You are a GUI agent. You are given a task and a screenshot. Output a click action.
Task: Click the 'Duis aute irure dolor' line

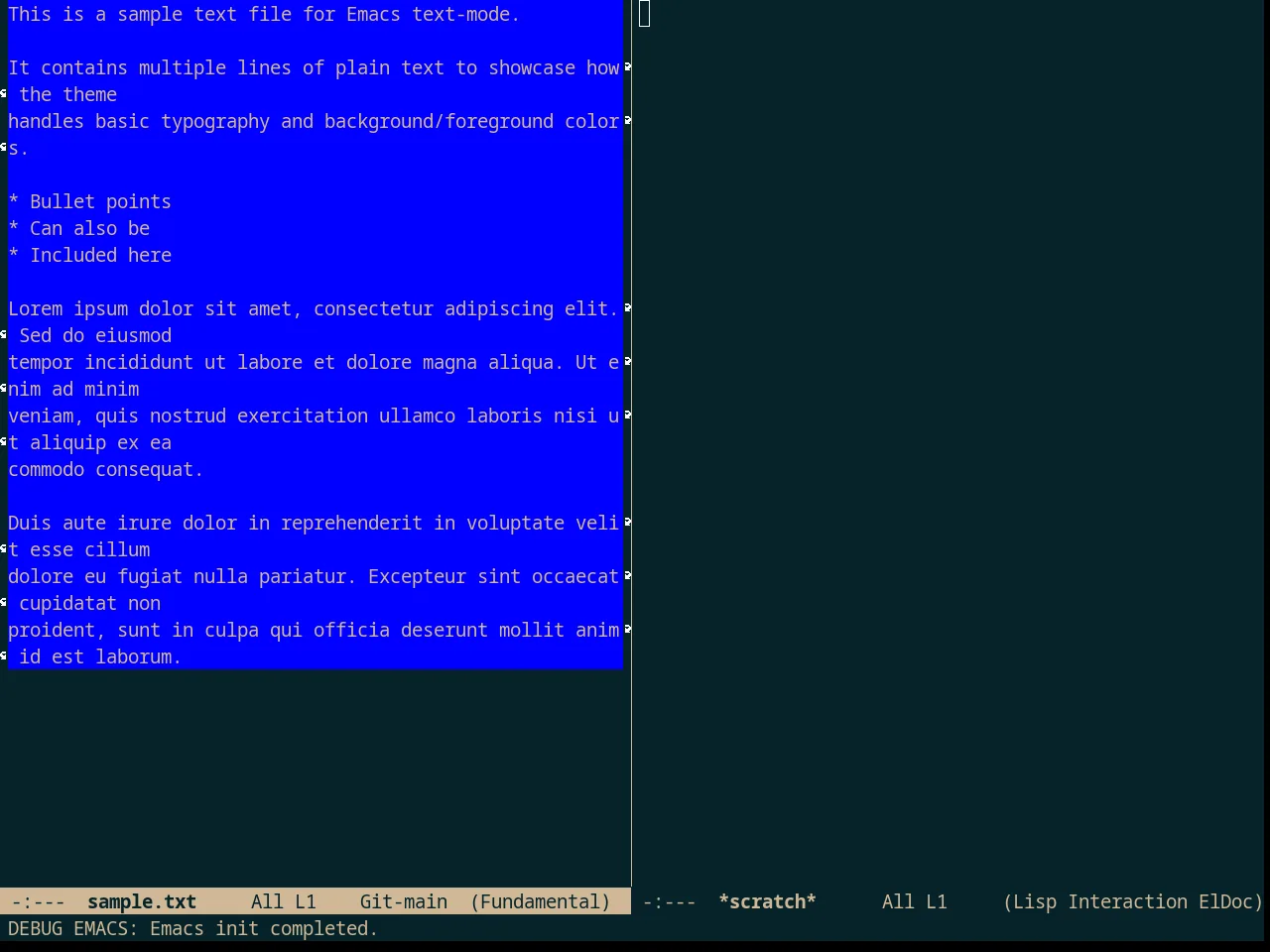tap(314, 523)
